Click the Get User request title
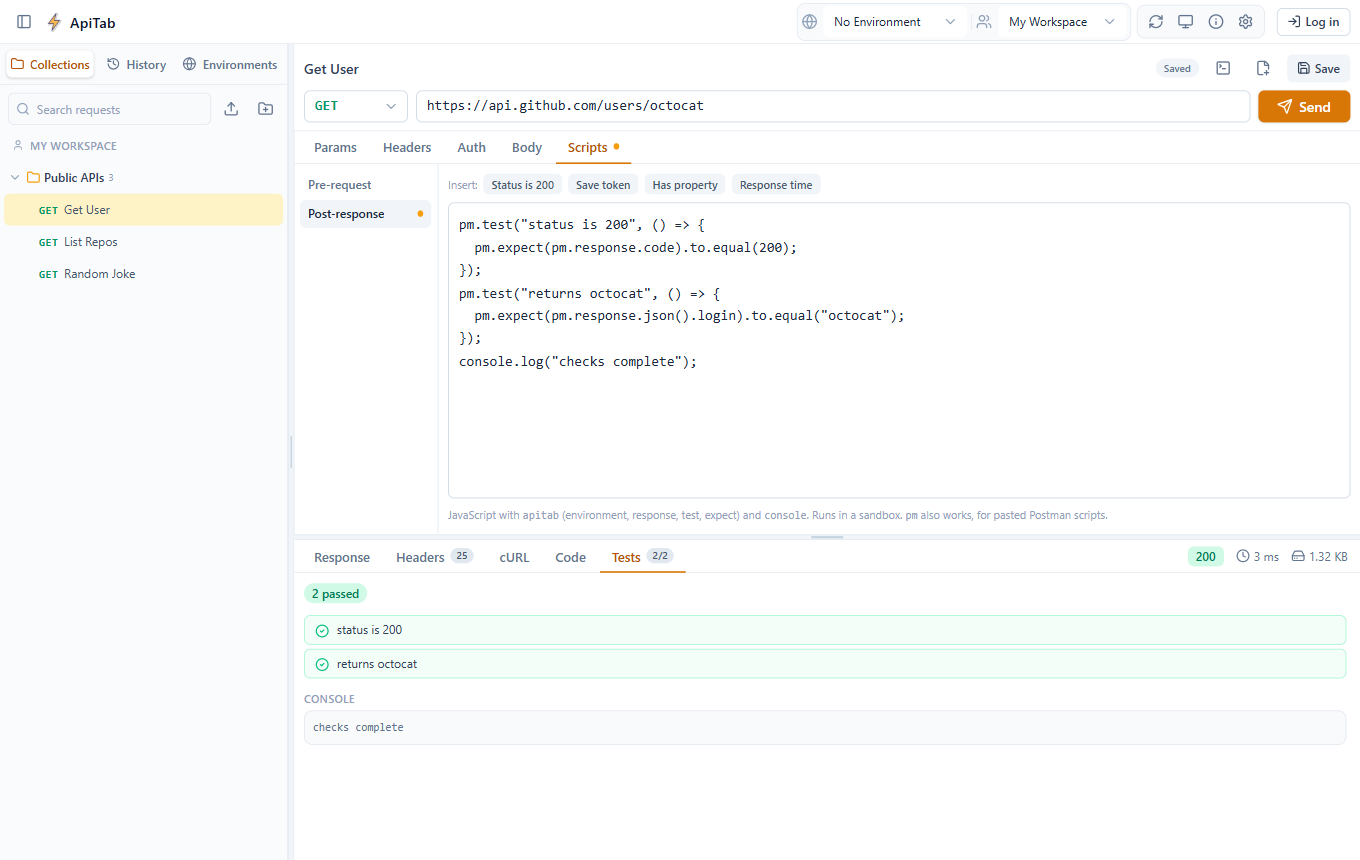Image resolution: width=1360 pixels, height=860 pixels. (x=331, y=69)
